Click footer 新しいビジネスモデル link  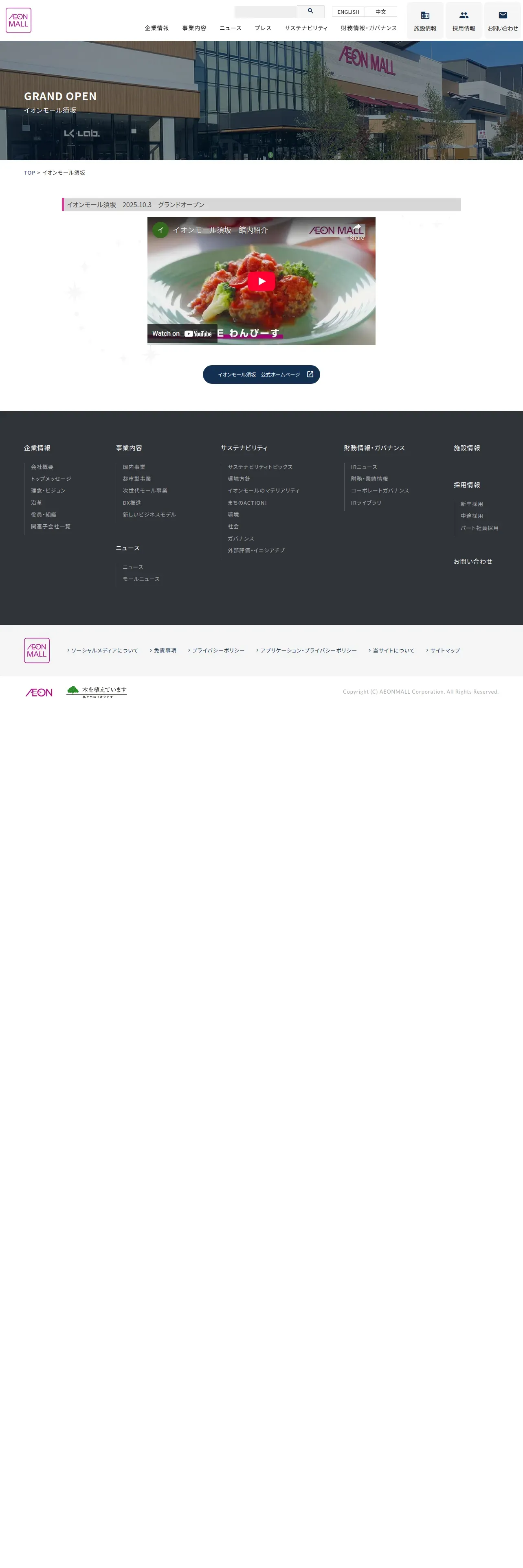[x=149, y=515]
